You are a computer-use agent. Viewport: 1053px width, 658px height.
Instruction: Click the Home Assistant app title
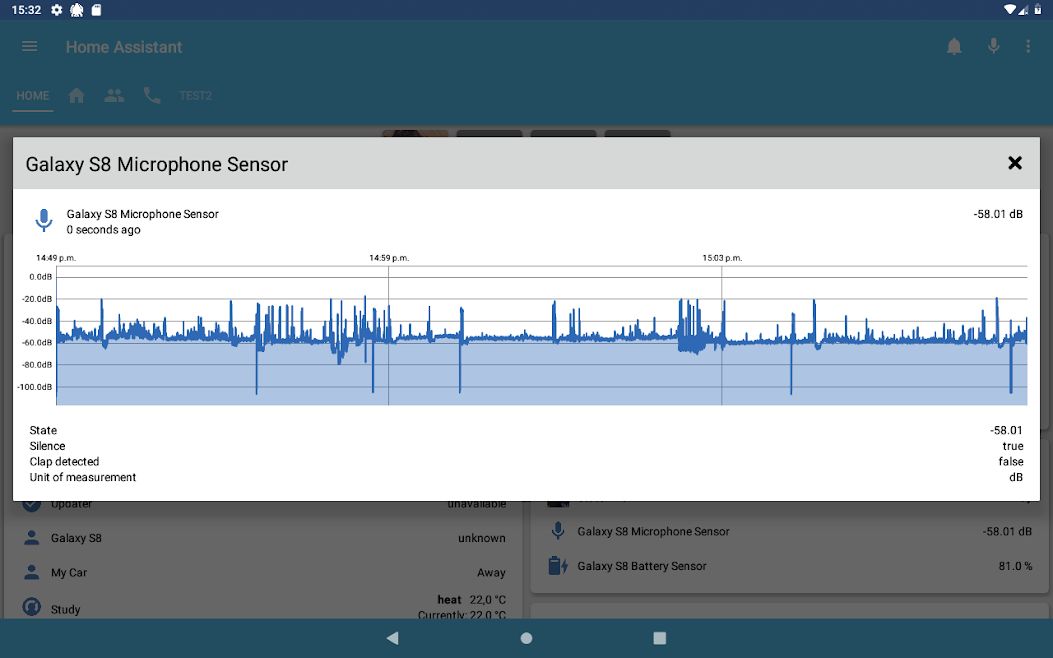click(124, 47)
